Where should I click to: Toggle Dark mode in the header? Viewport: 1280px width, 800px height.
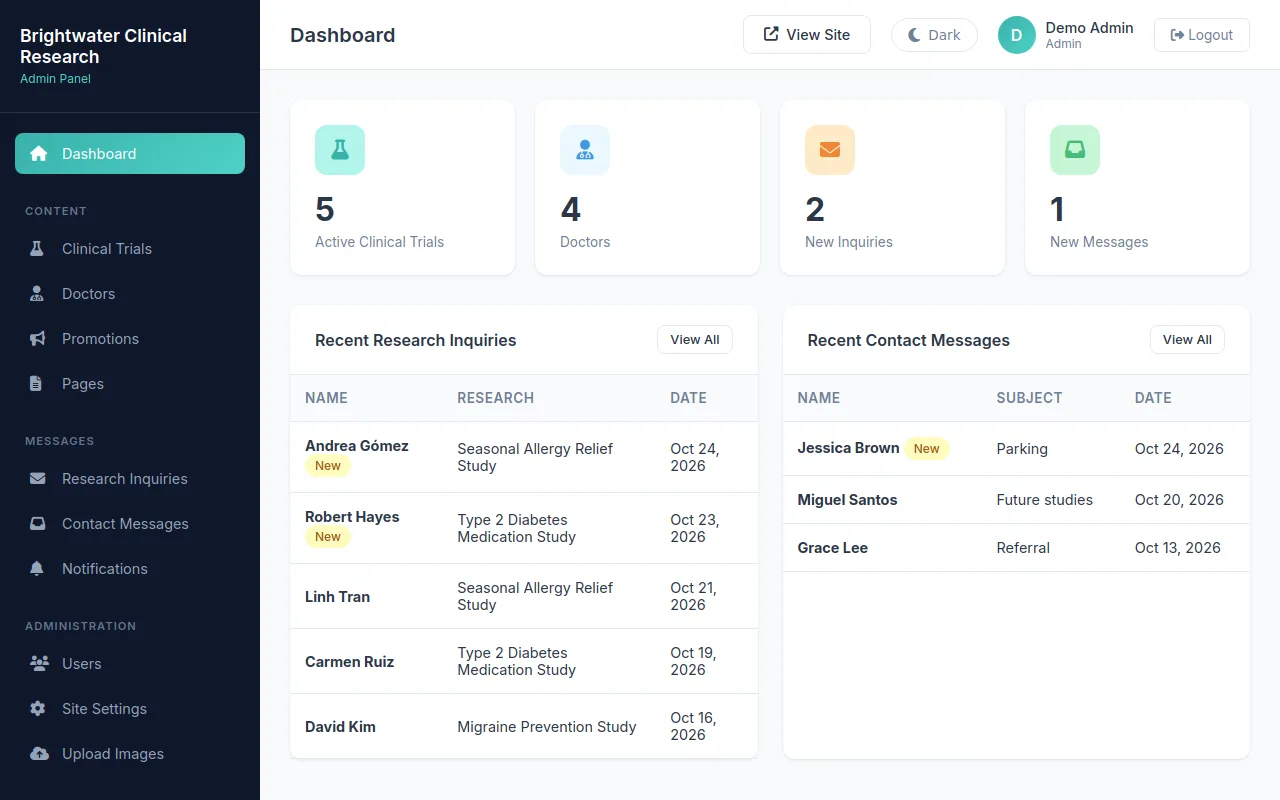[x=934, y=35]
